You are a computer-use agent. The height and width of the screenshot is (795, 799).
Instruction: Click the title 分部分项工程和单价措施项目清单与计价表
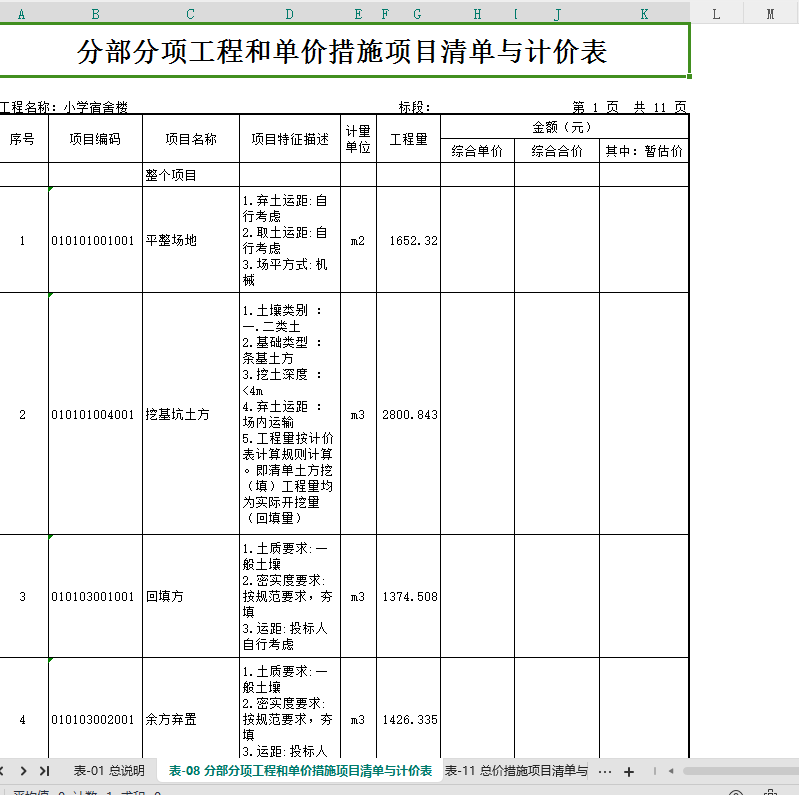[x=342, y=51]
